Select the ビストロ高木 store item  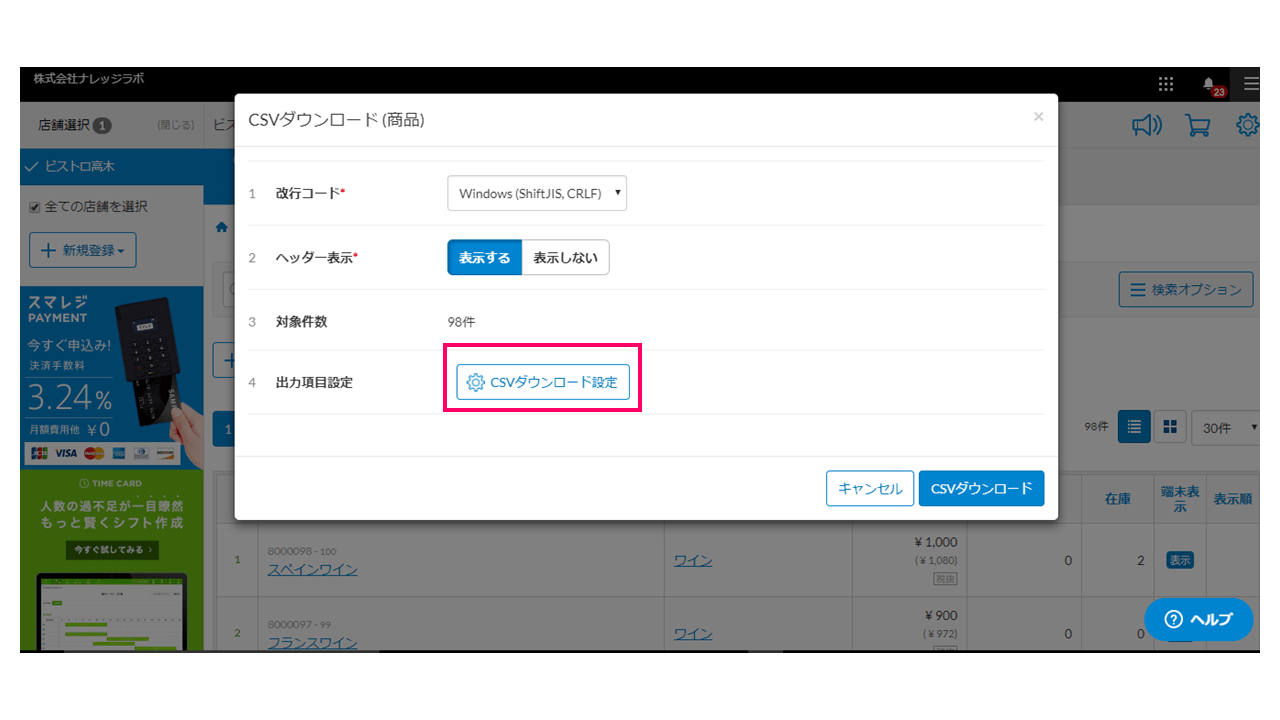(x=112, y=167)
